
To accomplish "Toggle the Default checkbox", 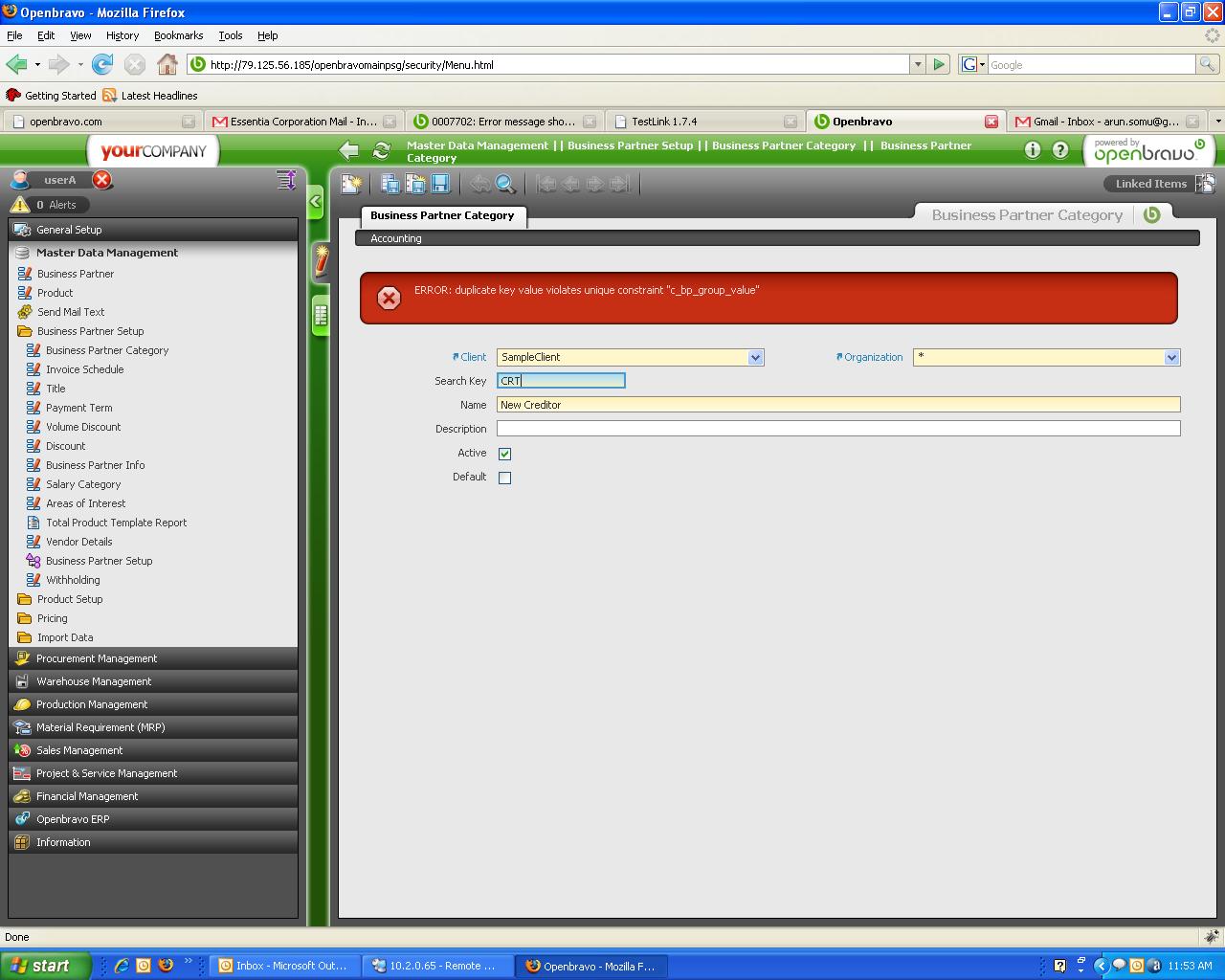I will click(x=504, y=478).
